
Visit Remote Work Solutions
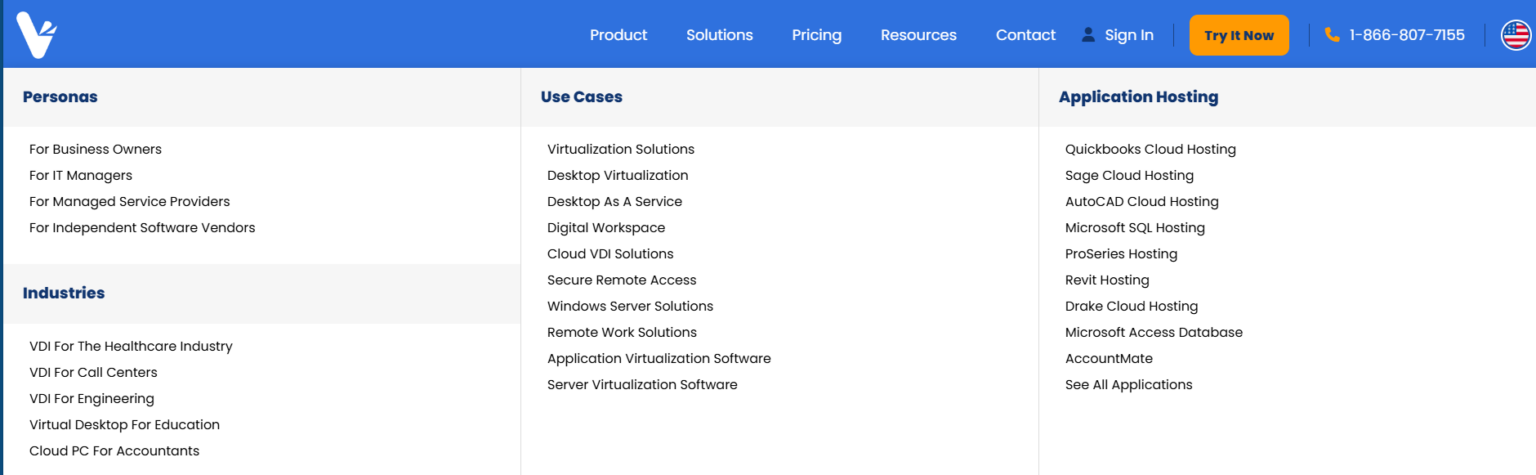click(x=622, y=332)
